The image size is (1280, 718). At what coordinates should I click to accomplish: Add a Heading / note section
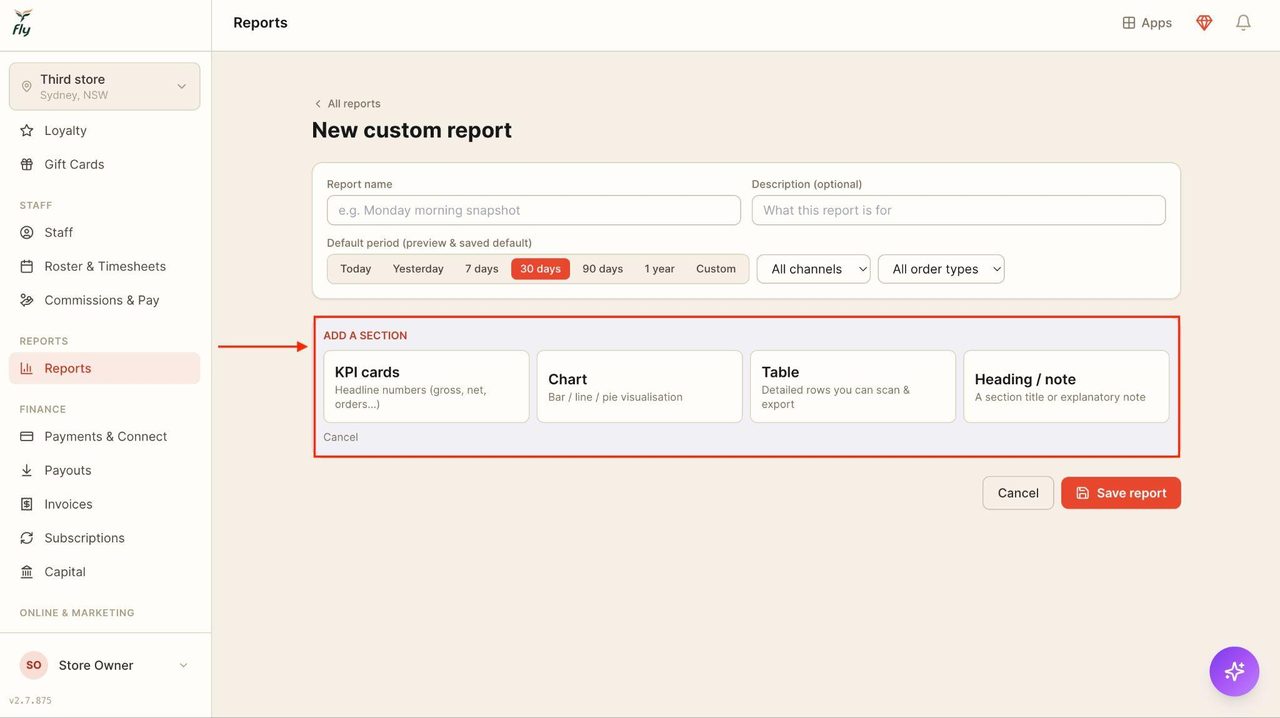pos(1066,386)
